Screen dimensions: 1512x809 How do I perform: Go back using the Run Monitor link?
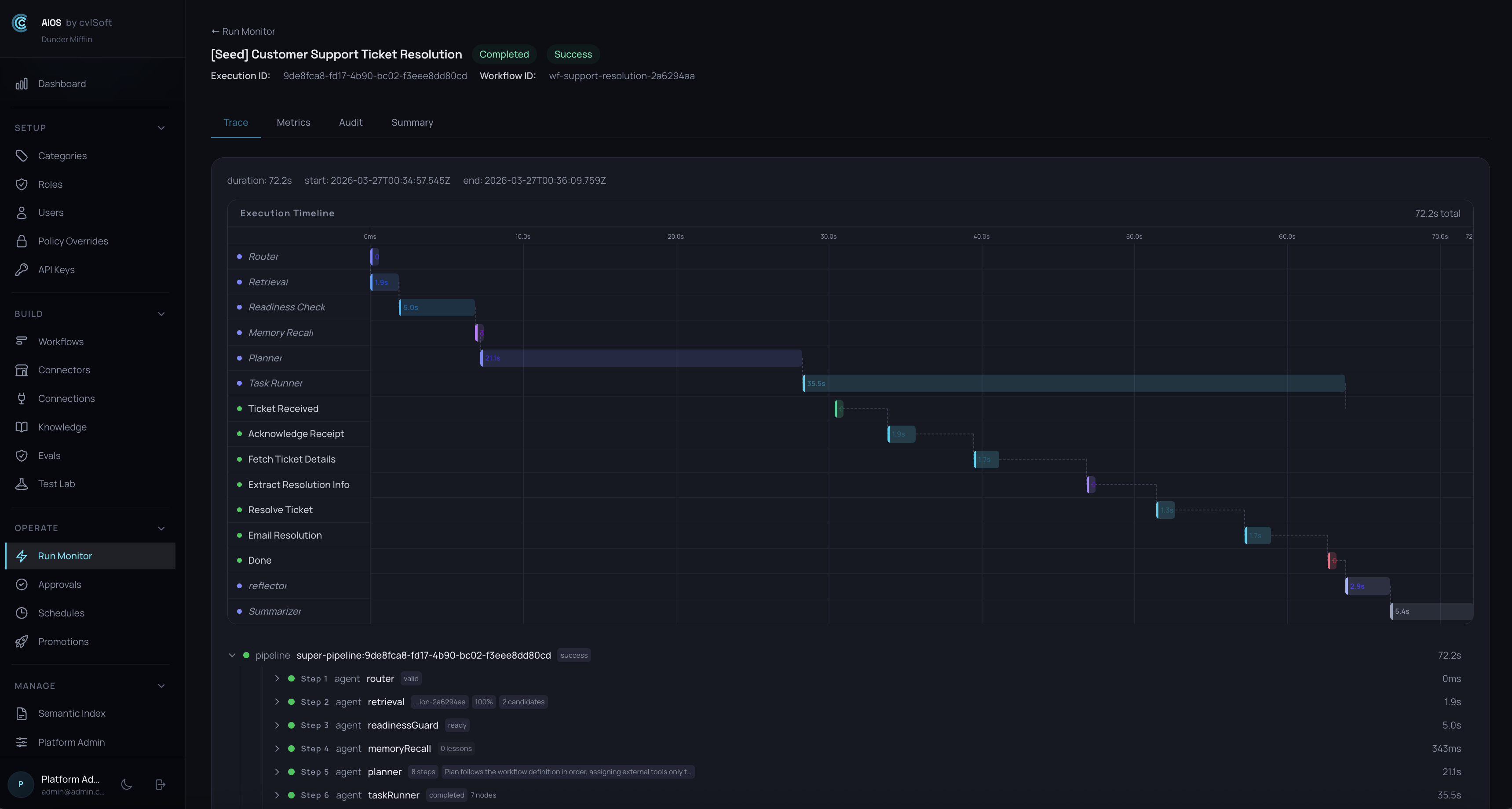tap(242, 31)
